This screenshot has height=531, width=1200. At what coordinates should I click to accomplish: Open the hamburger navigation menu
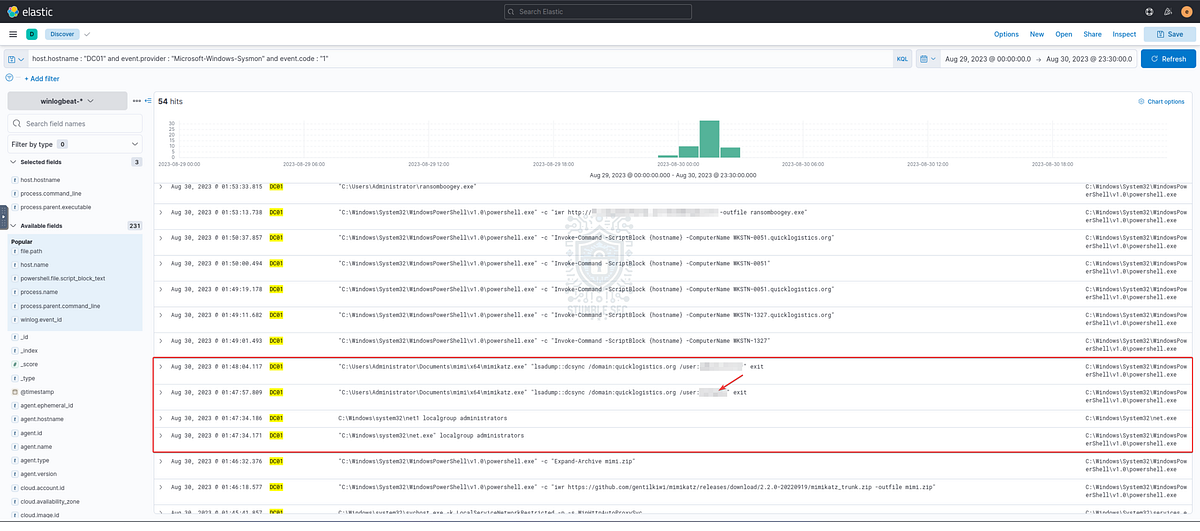pyautogui.click(x=13, y=34)
